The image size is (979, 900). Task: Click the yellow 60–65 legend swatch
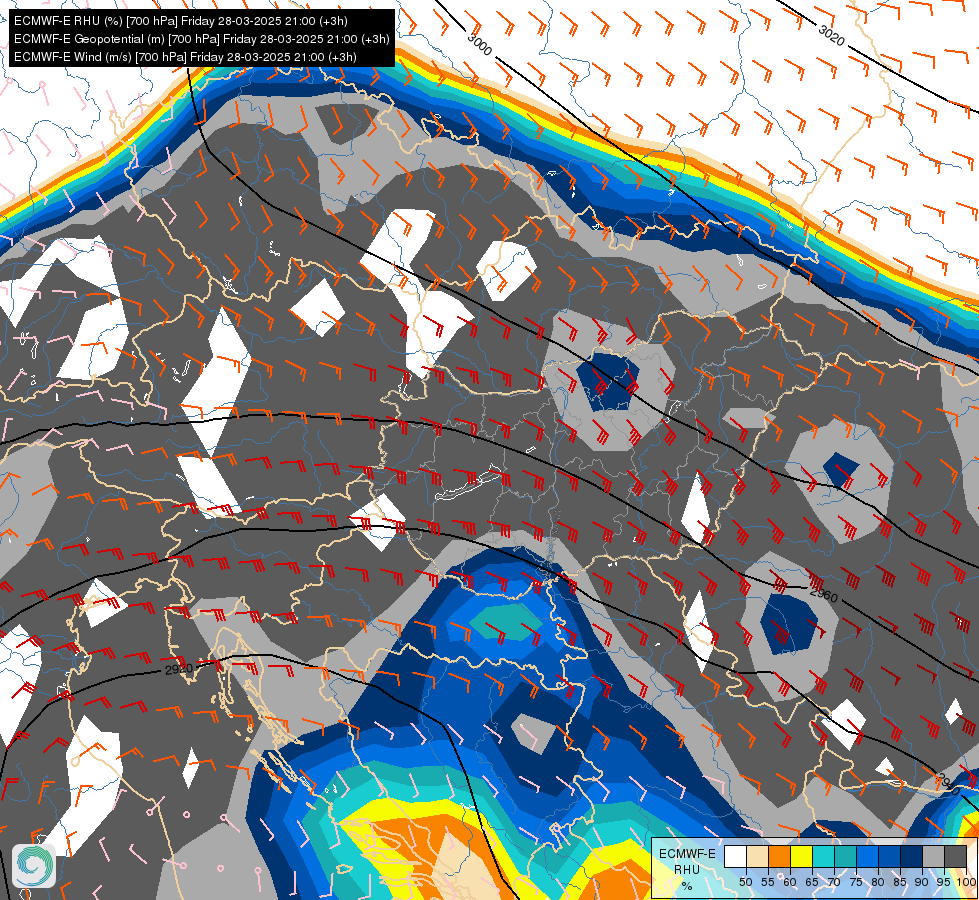802,856
